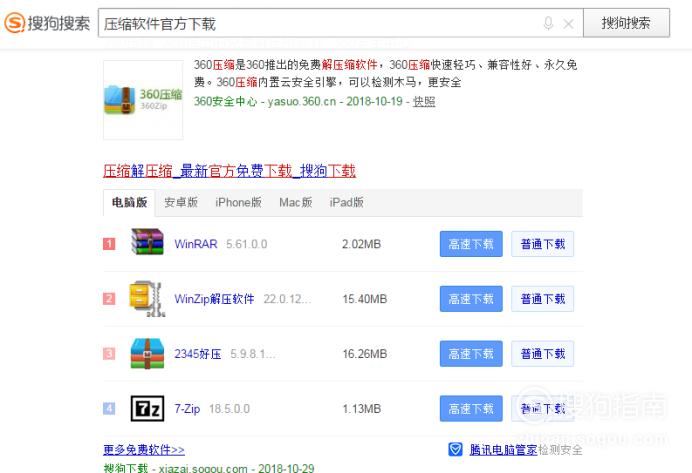This screenshot has height=473, width=692.
Task: Select the 电脑版 tab
Action: 129,203
